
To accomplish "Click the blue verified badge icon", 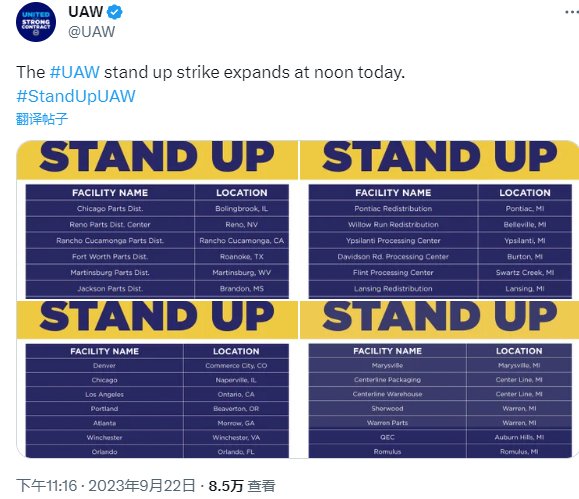I will [x=114, y=12].
